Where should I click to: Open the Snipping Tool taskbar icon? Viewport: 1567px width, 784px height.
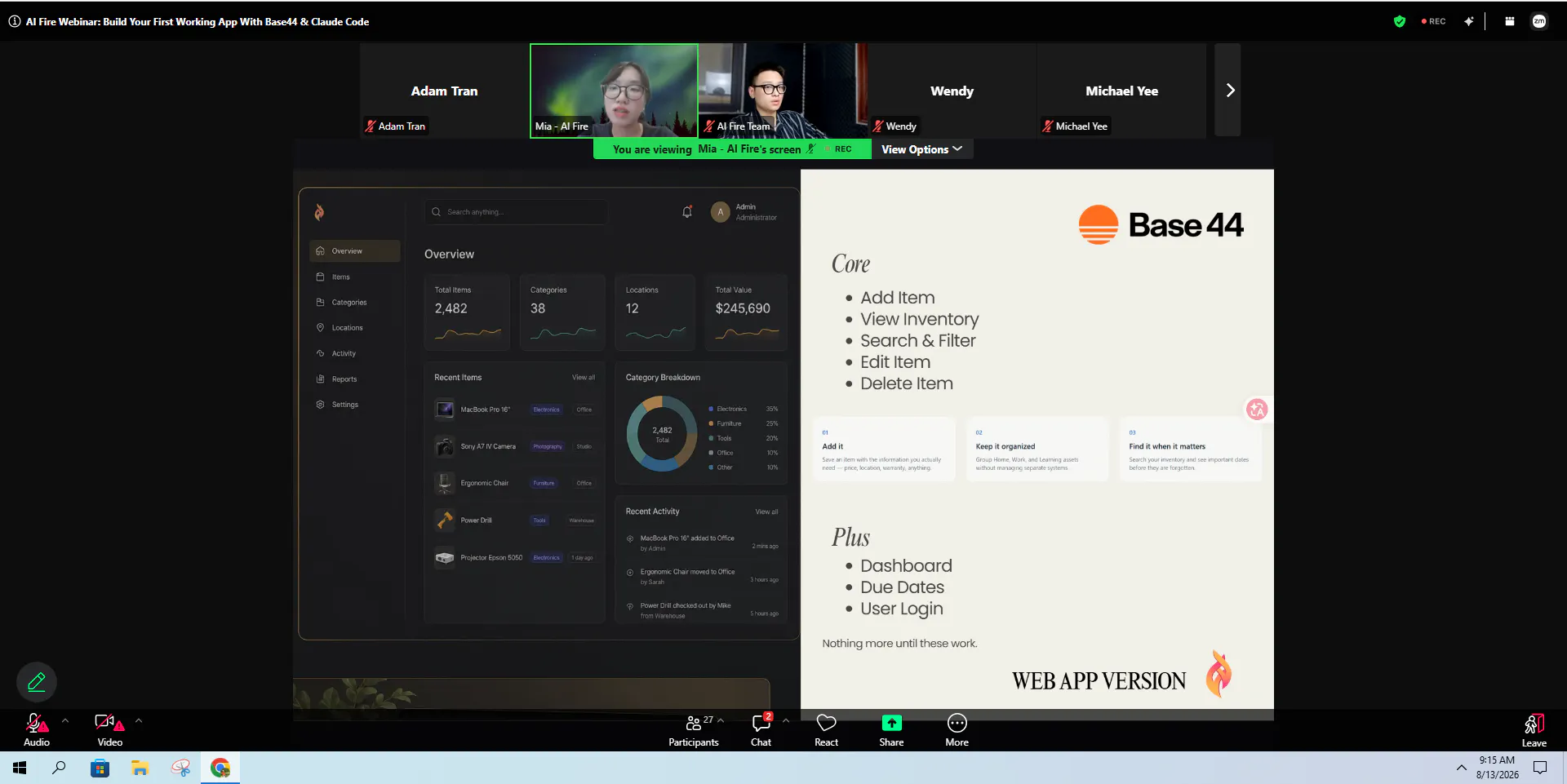180,768
